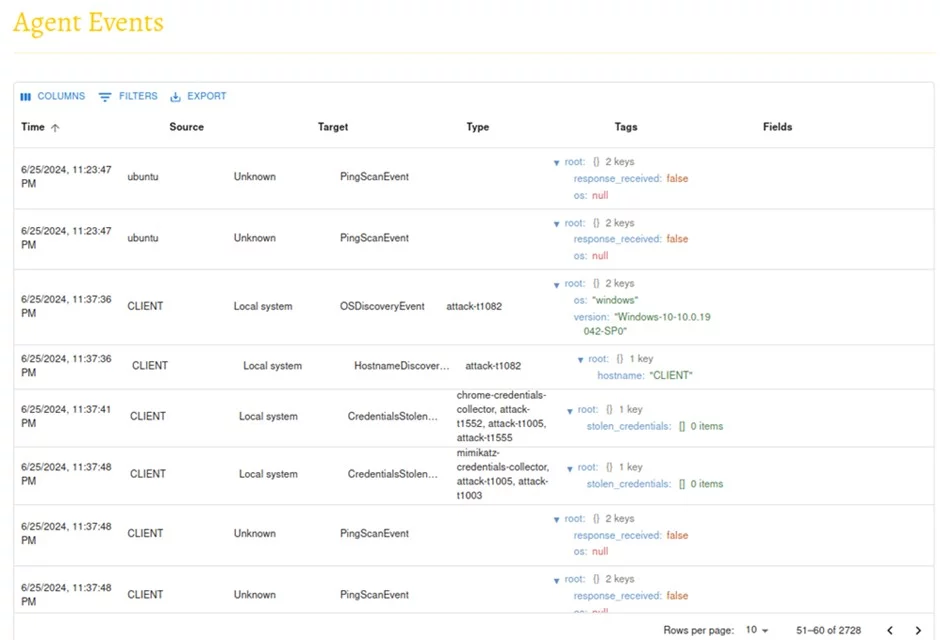Collapse root of first PingScanEvent row
The width and height of the screenshot is (940, 640).
click(x=557, y=162)
